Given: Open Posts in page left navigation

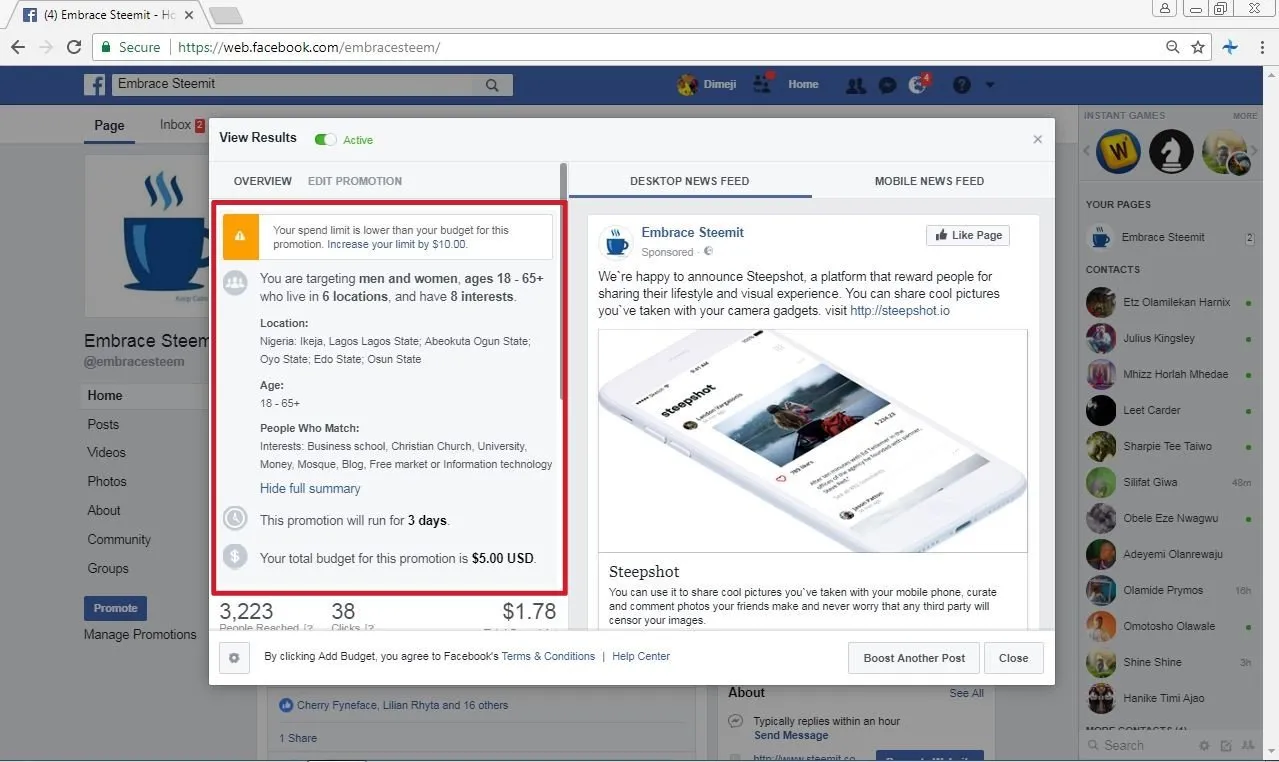Looking at the screenshot, I should [103, 424].
